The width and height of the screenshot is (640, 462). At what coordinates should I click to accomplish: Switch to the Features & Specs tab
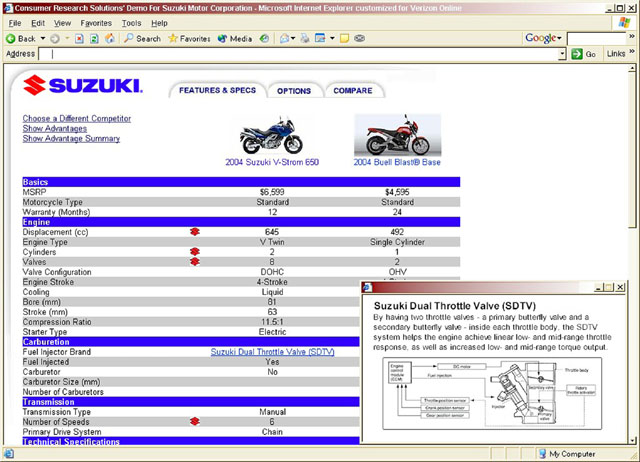point(218,90)
